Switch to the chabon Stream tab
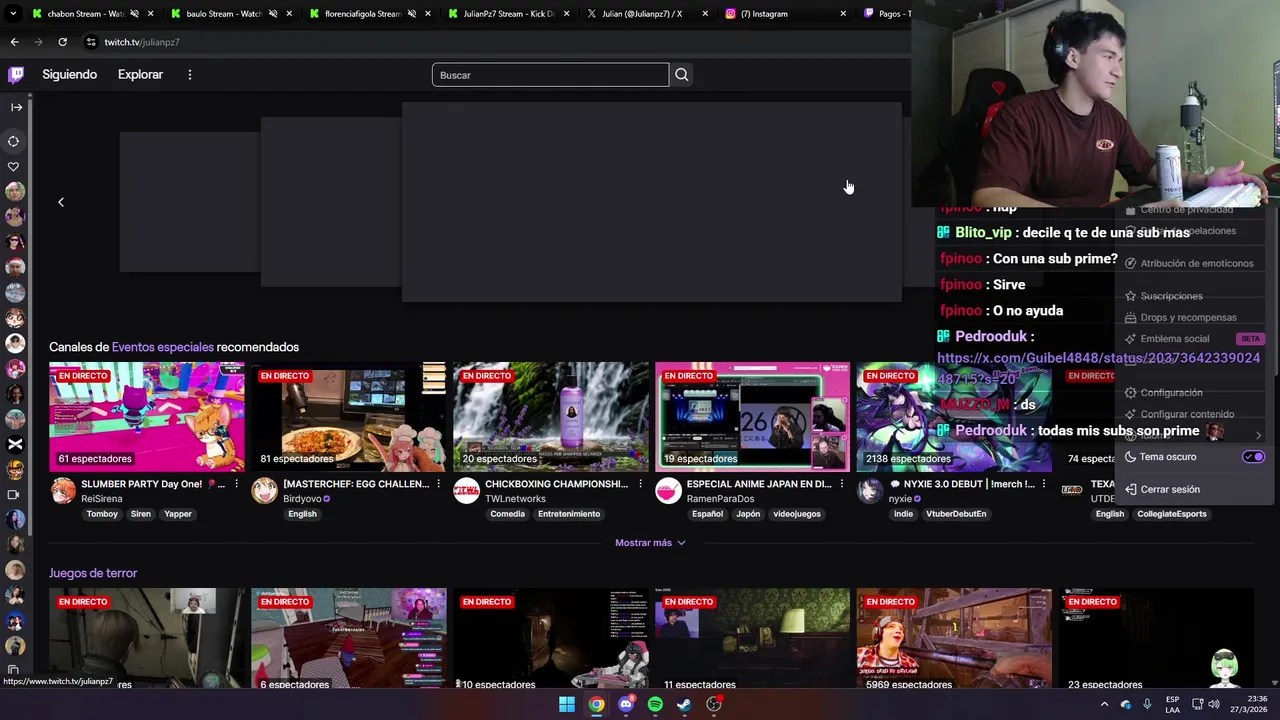 coord(85,14)
